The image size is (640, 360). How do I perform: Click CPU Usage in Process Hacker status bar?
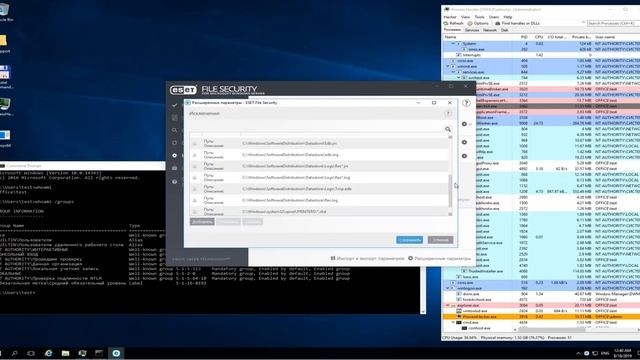tap(460, 338)
